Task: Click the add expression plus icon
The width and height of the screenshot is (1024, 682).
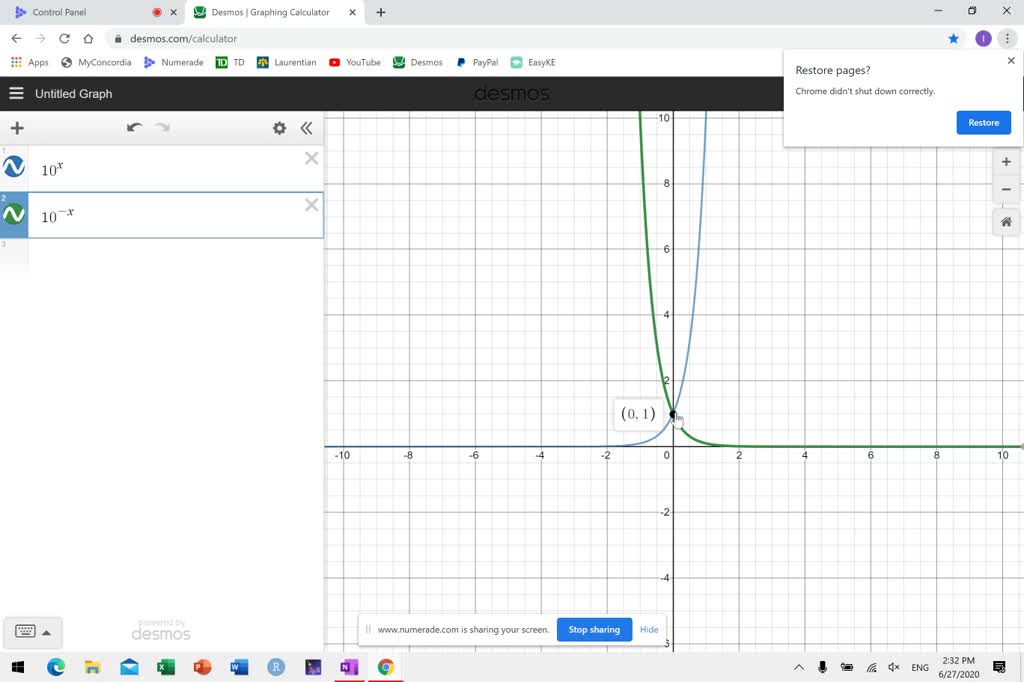Action: (16, 128)
